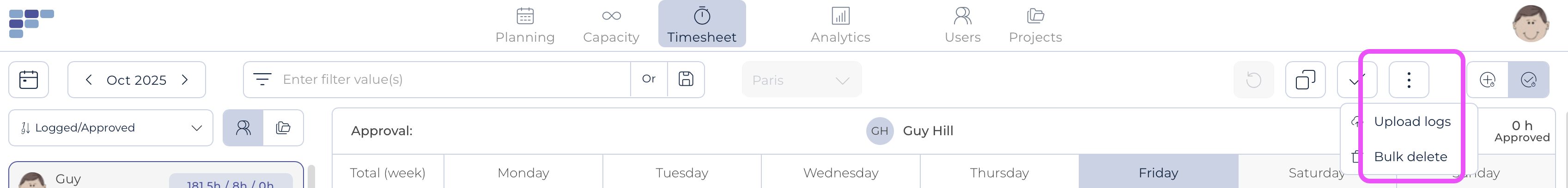This screenshot has width=1568, height=188.
Task: Switch to approval mode icon
Action: pyautogui.click(x=1528, y=79)
